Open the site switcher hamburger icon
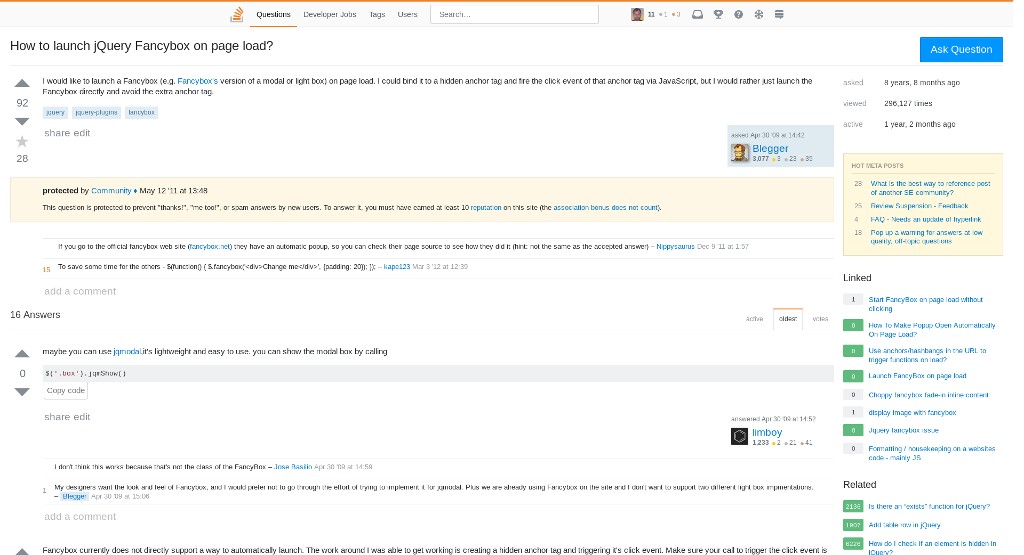This screenshot has height=555, width=1024. [779, 14]
